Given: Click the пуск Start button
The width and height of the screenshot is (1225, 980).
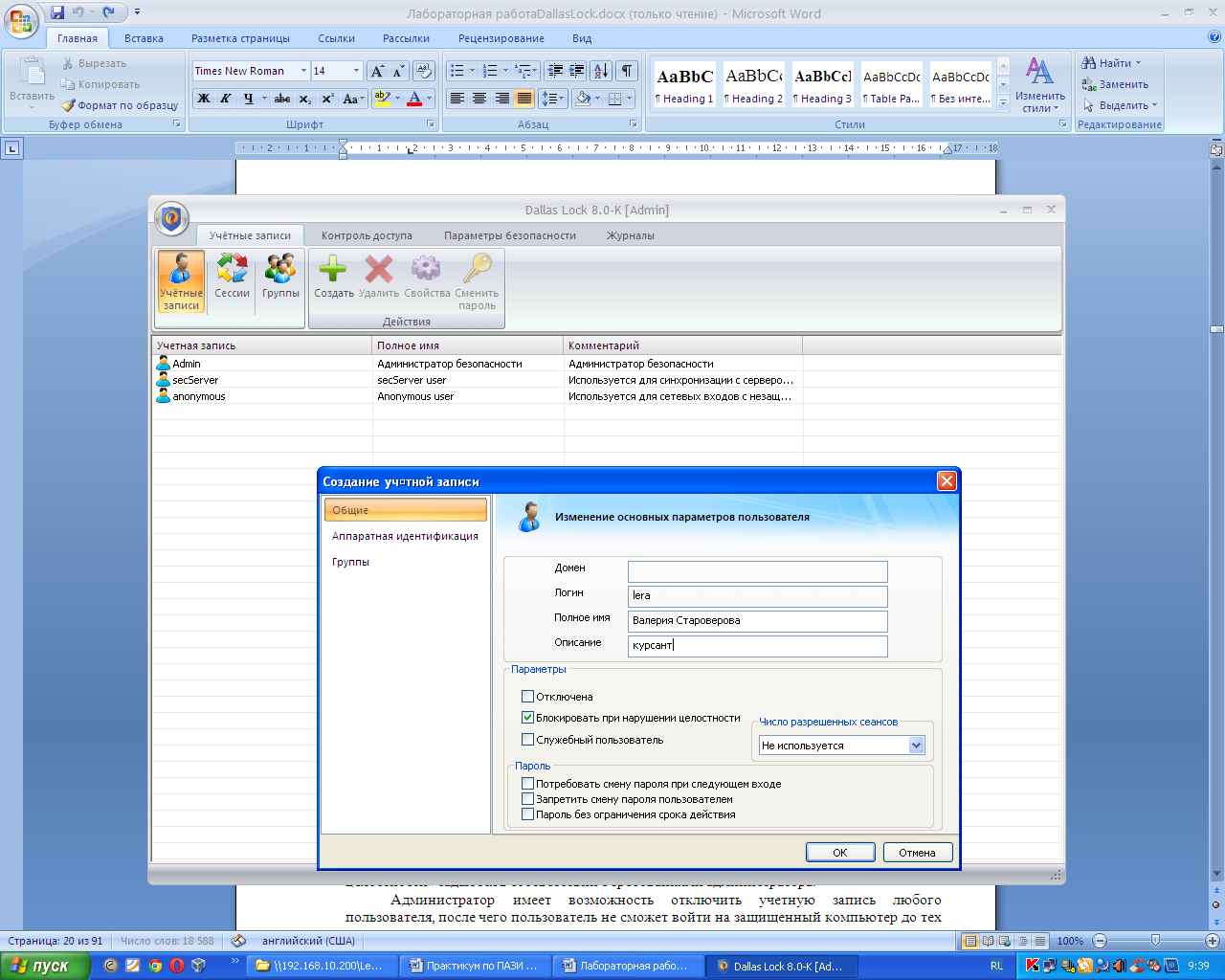Looking at the screenshot, I should click(x=45, y=966).
